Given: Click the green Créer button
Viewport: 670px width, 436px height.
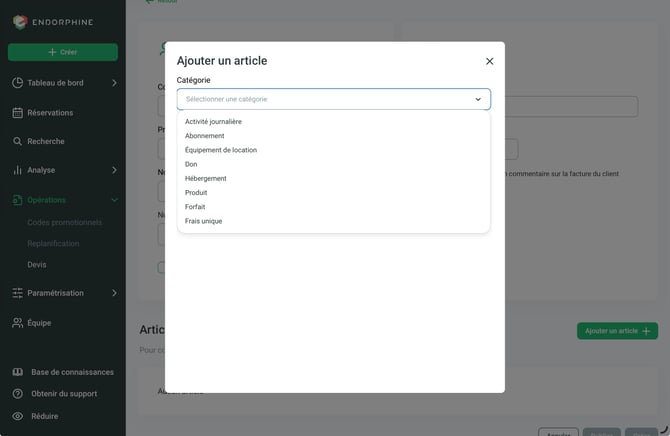Looking at the screenshot, I should point(63,52).
